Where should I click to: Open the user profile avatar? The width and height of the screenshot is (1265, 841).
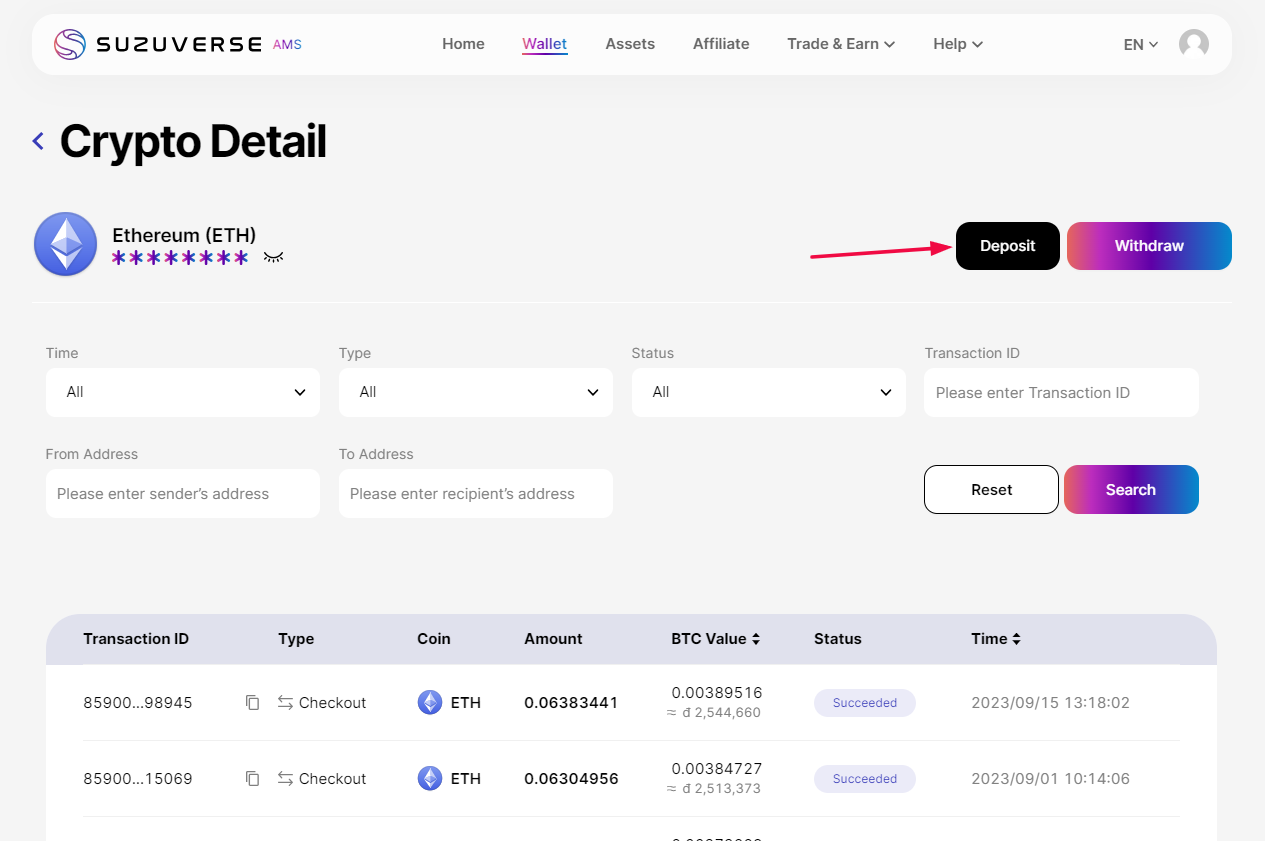[x=1193, y=44]
